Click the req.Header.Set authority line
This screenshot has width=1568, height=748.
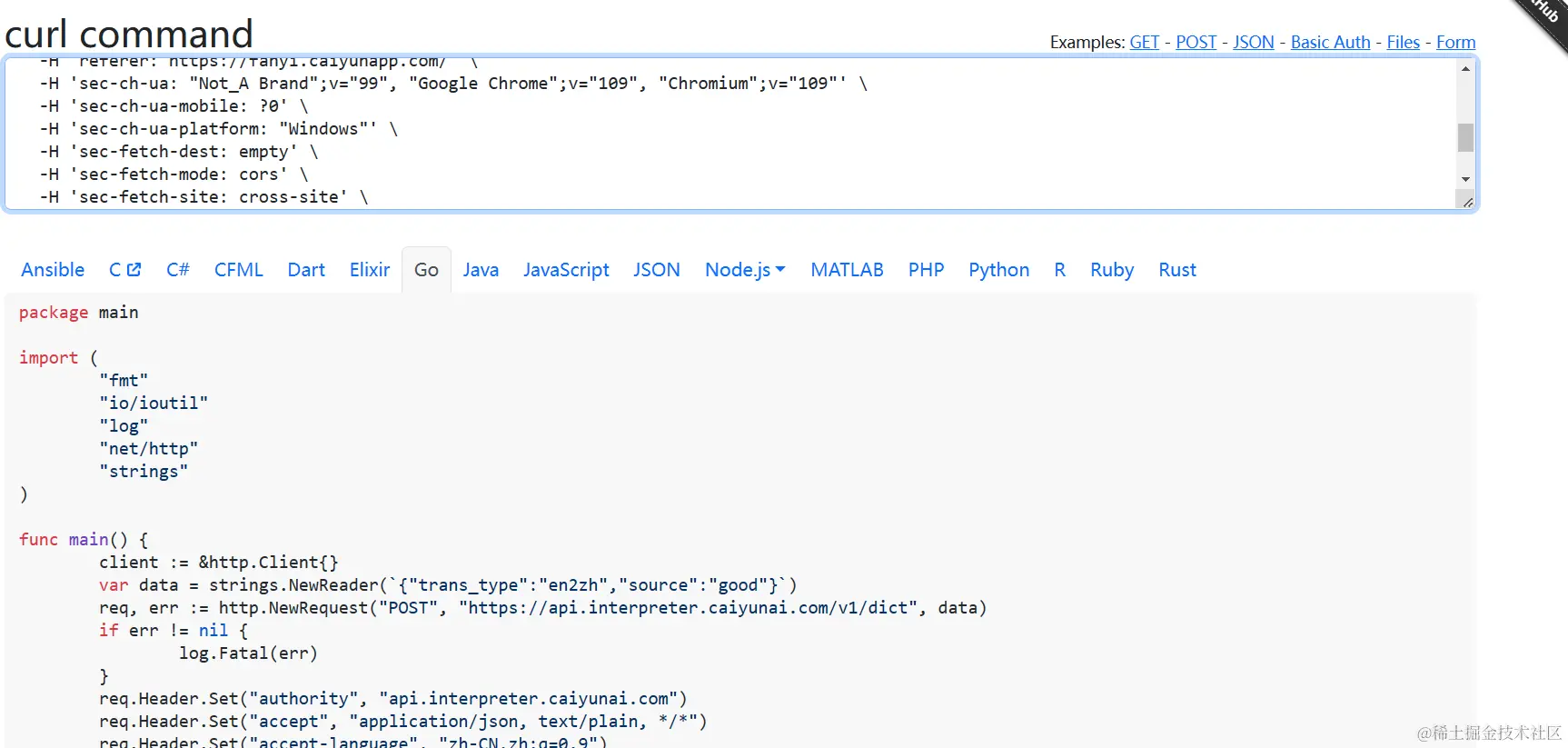click(393, 698)
